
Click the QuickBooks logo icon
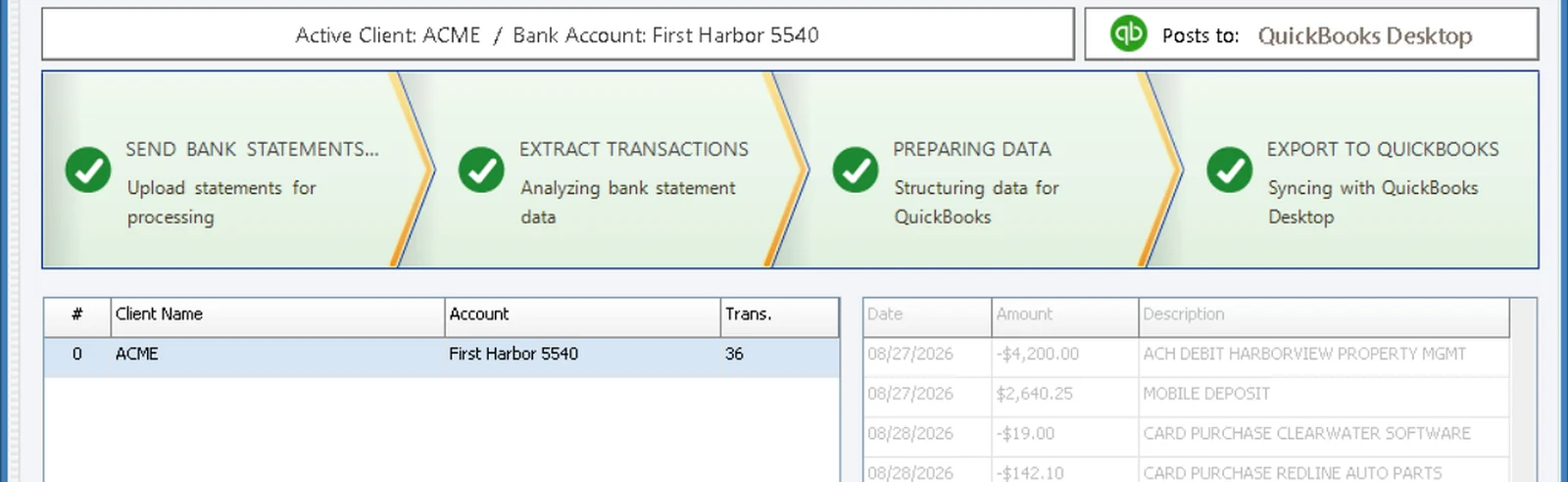(1128, 33)
